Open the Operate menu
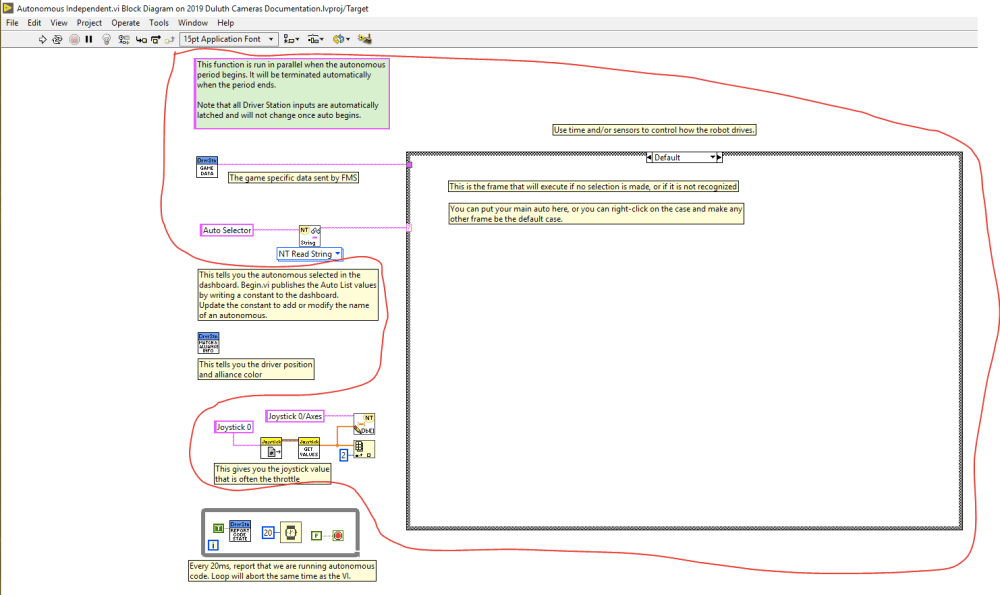This screenshot has height=595, width=1000. 125,22
